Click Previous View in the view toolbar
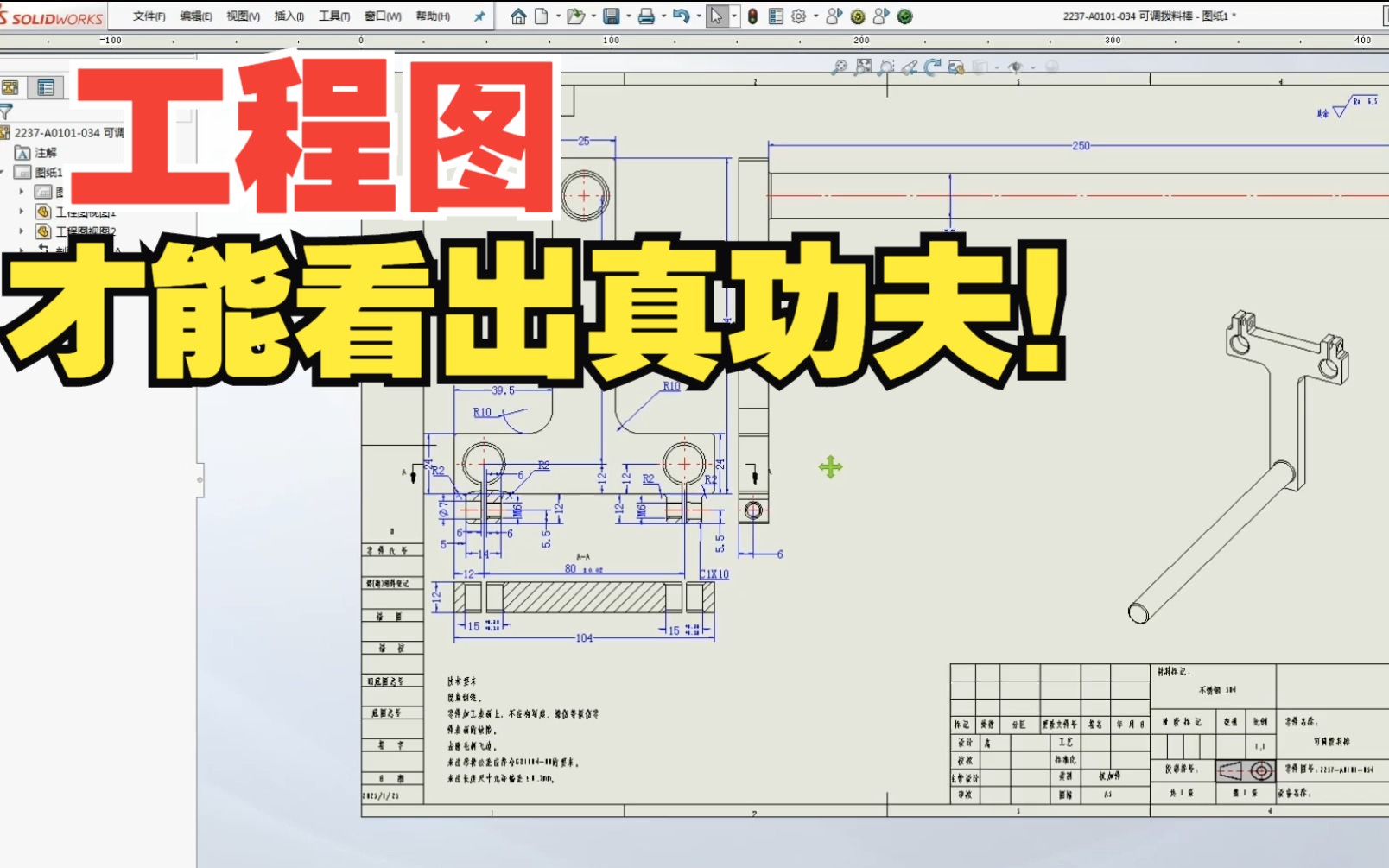Screen dimensions: 1389x868 tap(910, 67)
